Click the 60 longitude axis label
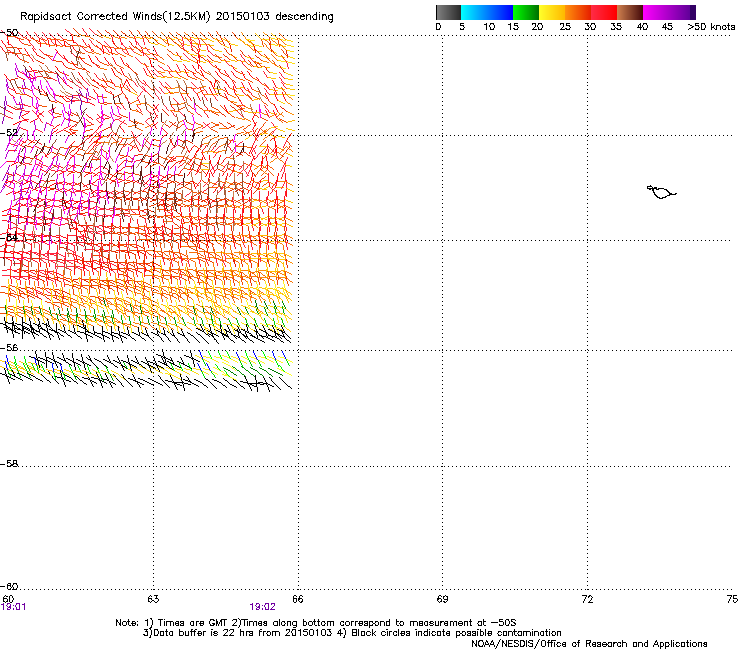This screenshot has width=740, height=650. click(x=8, y=599)
